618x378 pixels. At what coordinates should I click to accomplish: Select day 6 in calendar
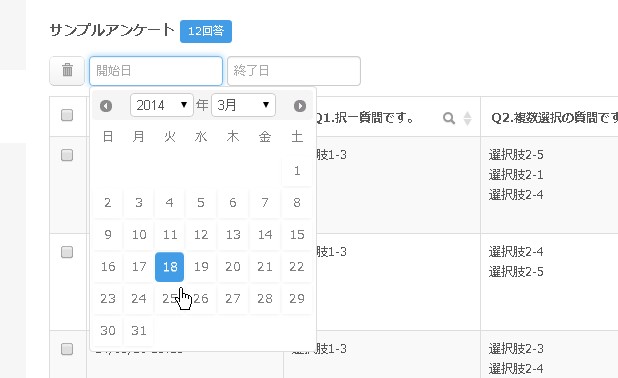pos(233,203)
